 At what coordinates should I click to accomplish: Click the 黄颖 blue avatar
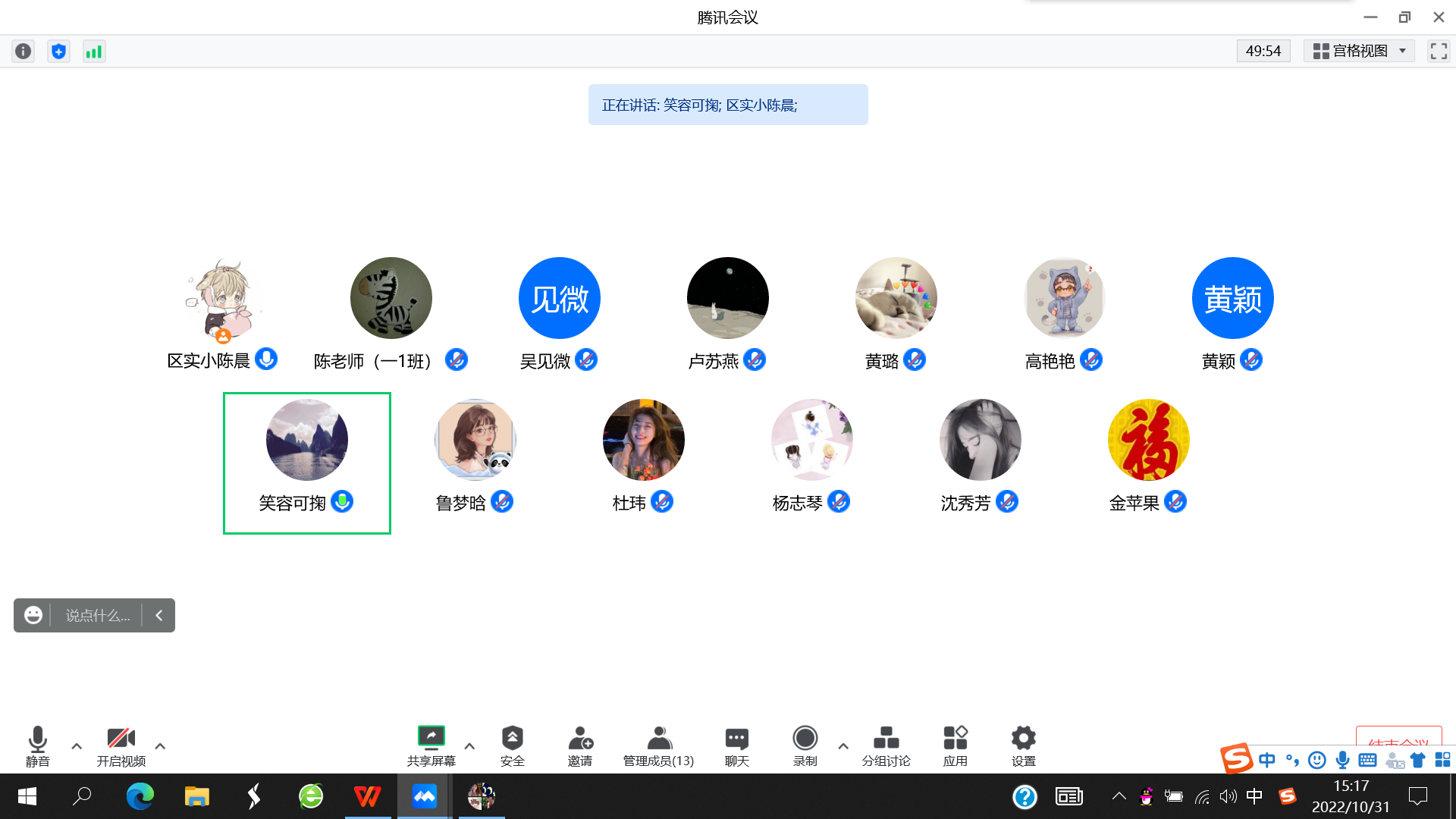pos(1233,298)
